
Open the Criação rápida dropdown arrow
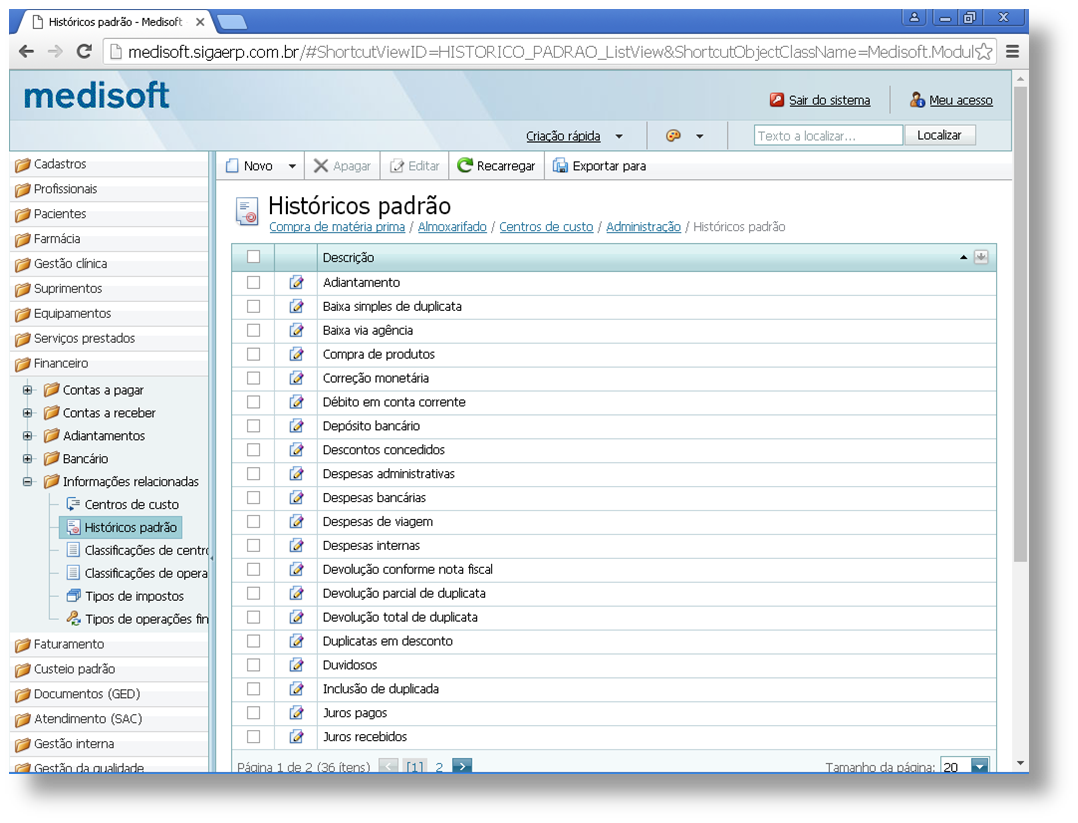tap(619, 136)
